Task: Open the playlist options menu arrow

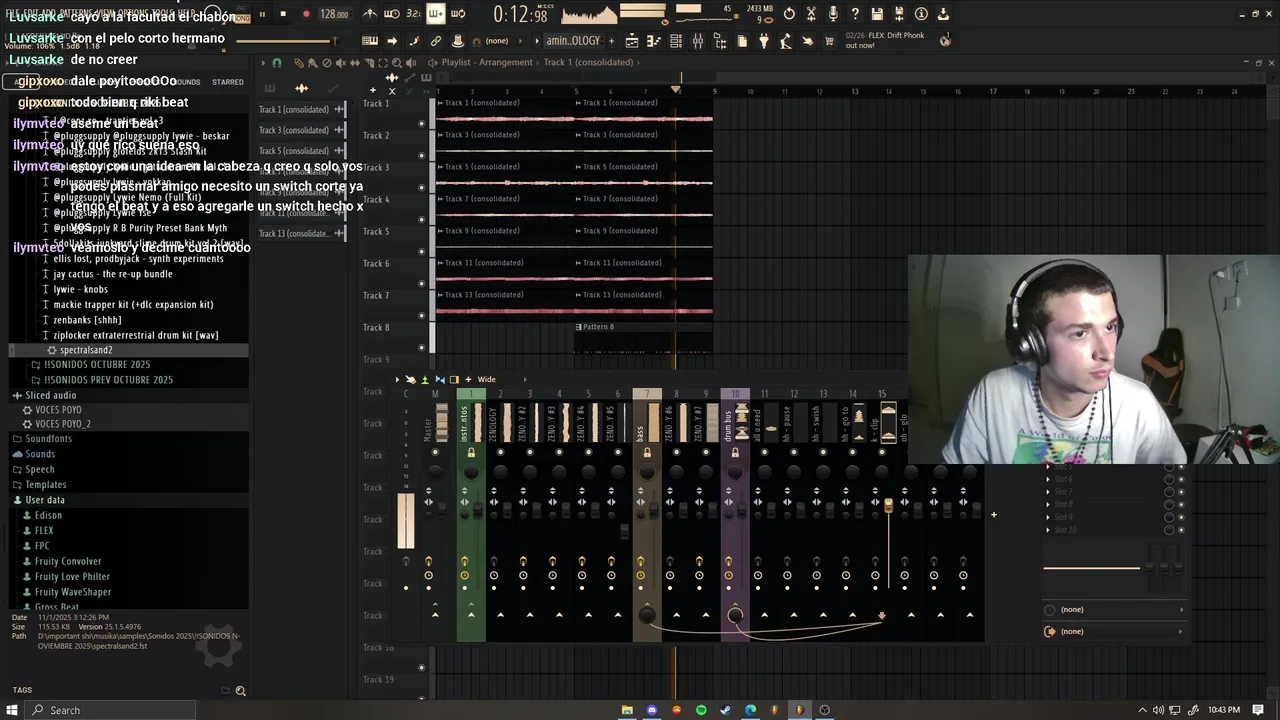Action: point(263,62)
